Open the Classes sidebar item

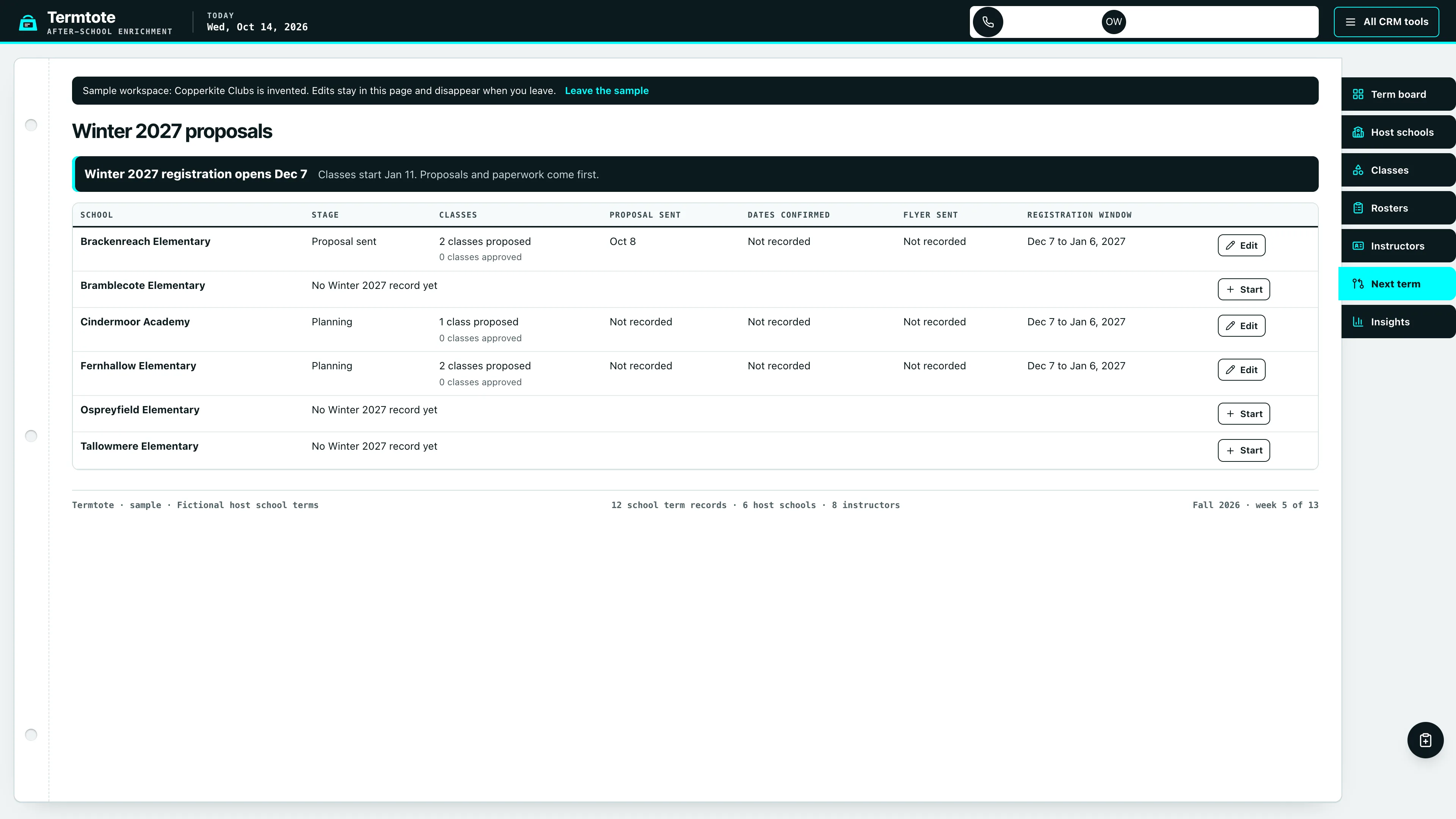tap(1398, 170)
